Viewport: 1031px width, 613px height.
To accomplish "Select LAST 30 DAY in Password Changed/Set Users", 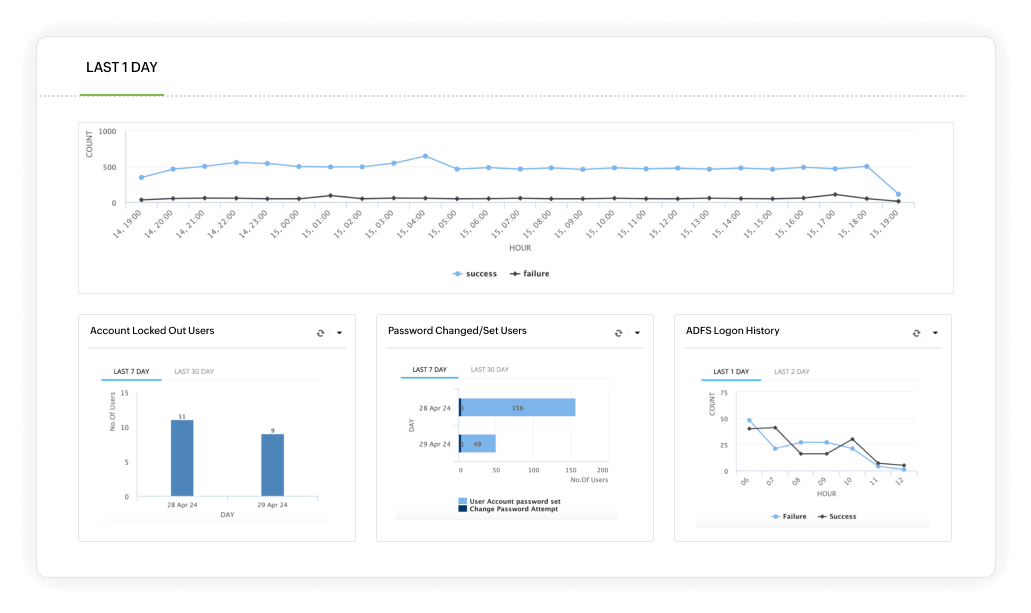I will tap(490, 368).
